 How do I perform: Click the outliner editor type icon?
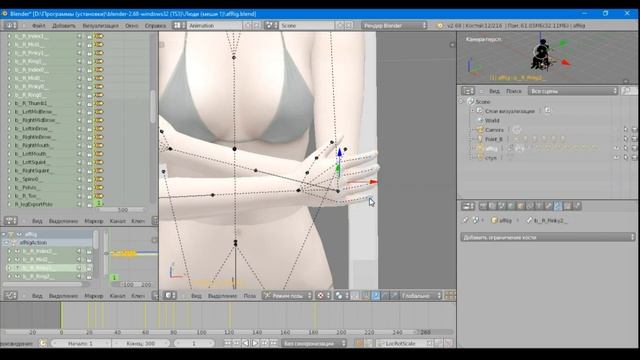(468, 91)
